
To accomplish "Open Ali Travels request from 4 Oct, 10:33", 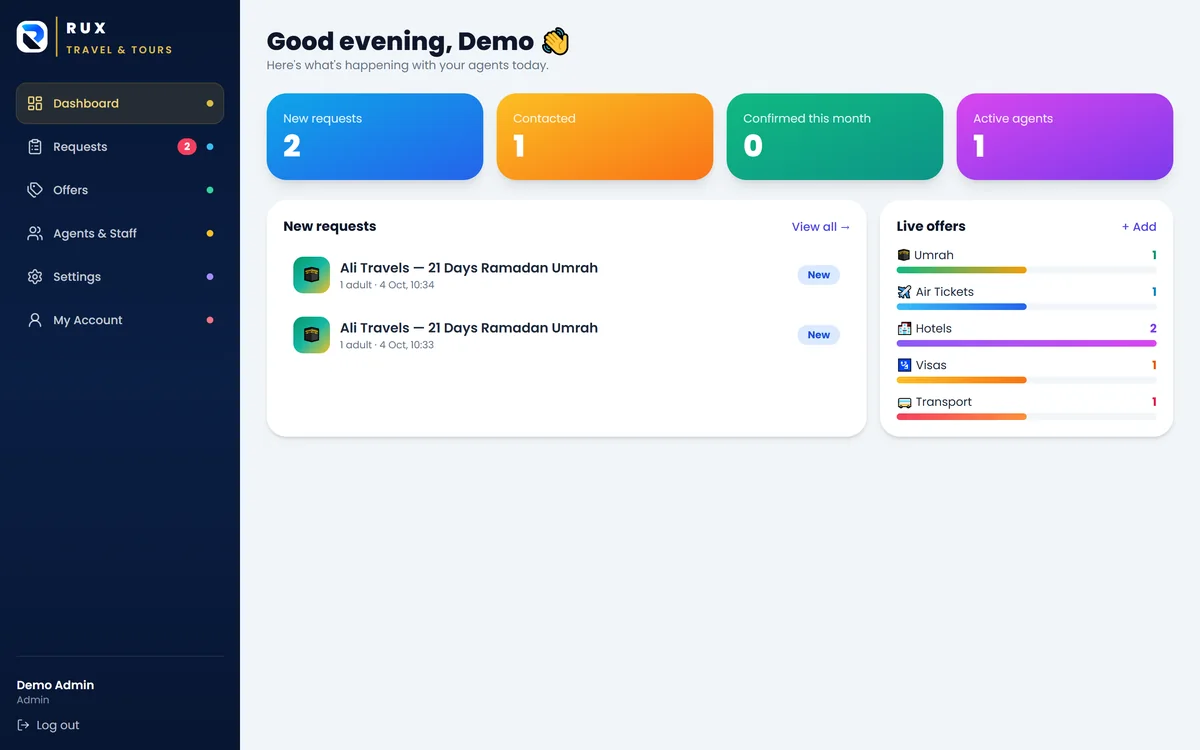I will (x=567, y=335).
